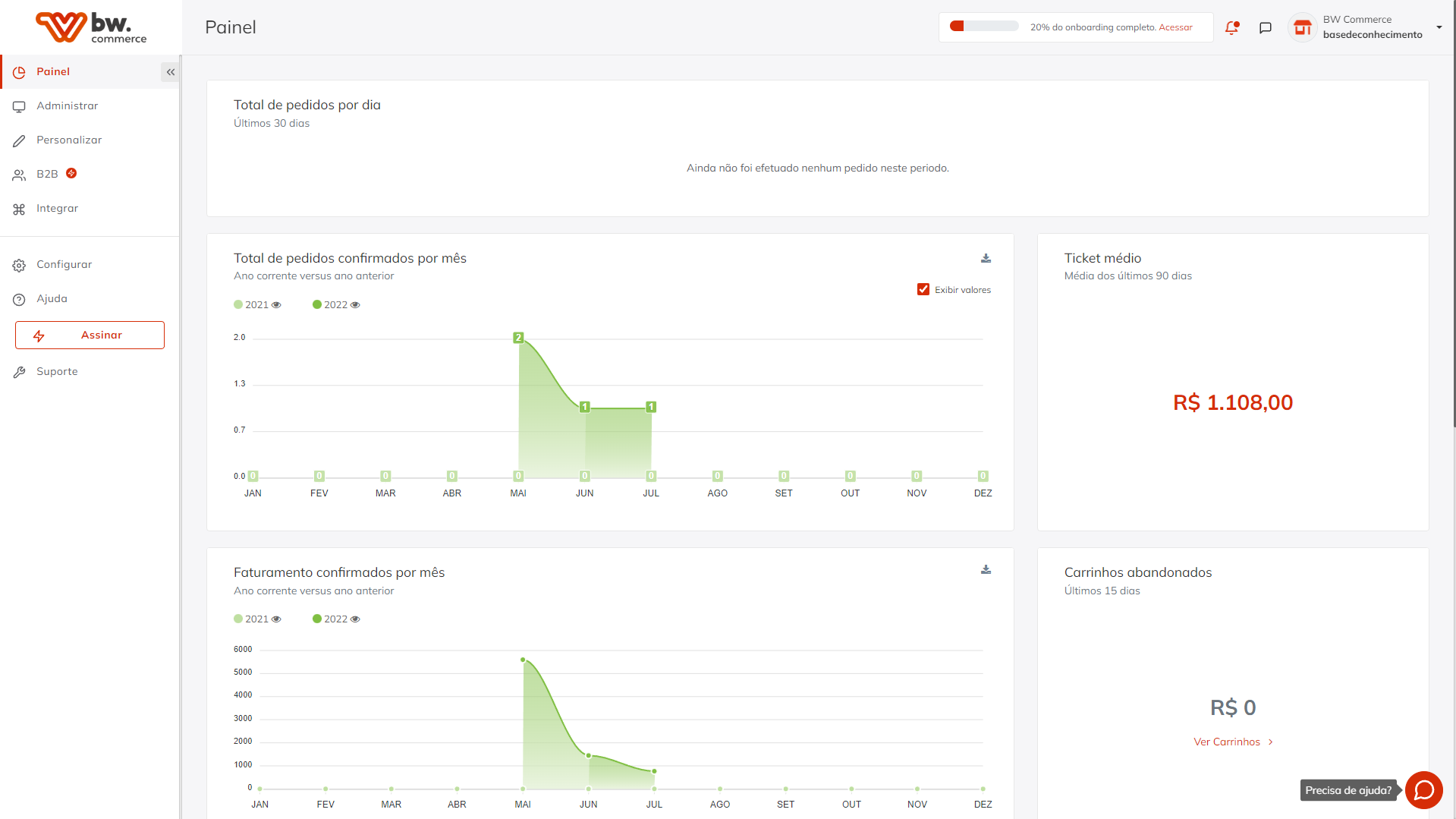Toggle 2021 eye in Faturamento chart
This screenshot has width=1456, height=819.
[x=276, y=619]
